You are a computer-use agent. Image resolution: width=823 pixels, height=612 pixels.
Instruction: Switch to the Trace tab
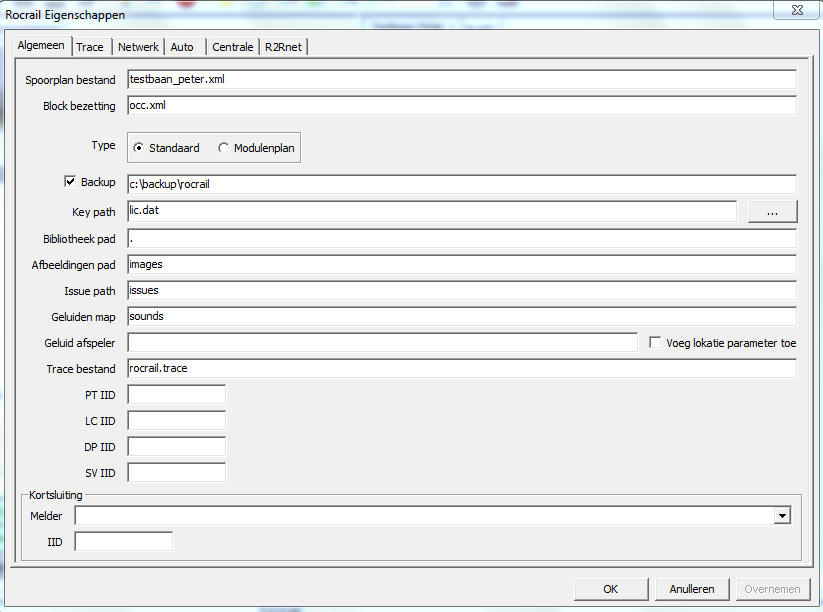coord(89,47)
